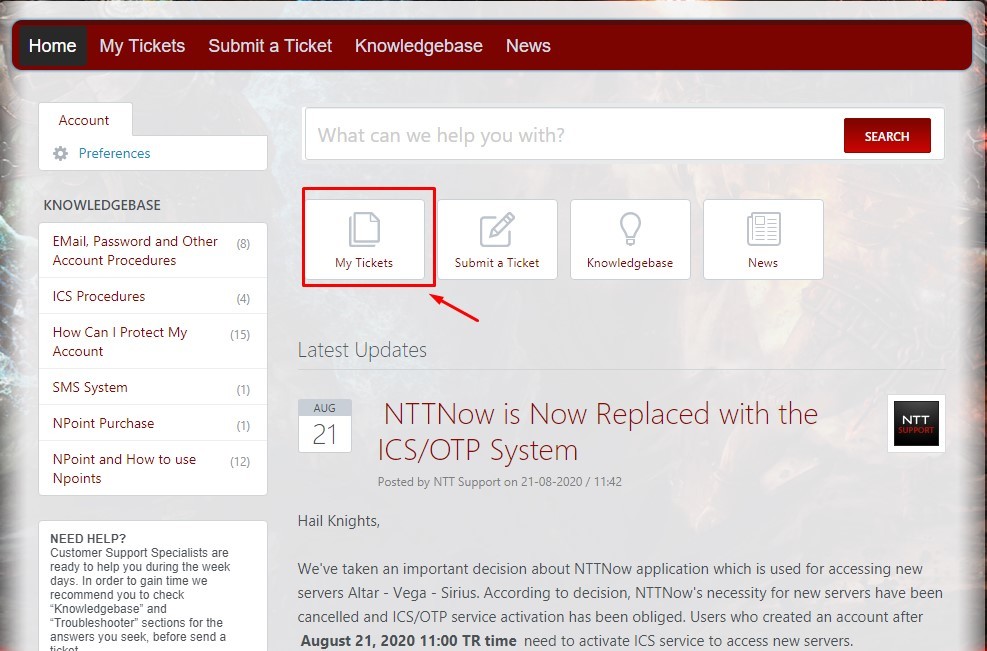Open the My Tickets stacked pages icon
This screenshot has width=987, height=651.
364,229
